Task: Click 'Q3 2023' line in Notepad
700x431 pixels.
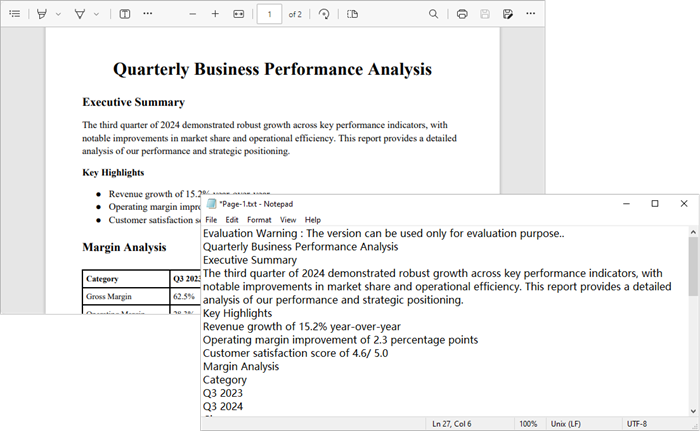Action: tap(223, 393)
